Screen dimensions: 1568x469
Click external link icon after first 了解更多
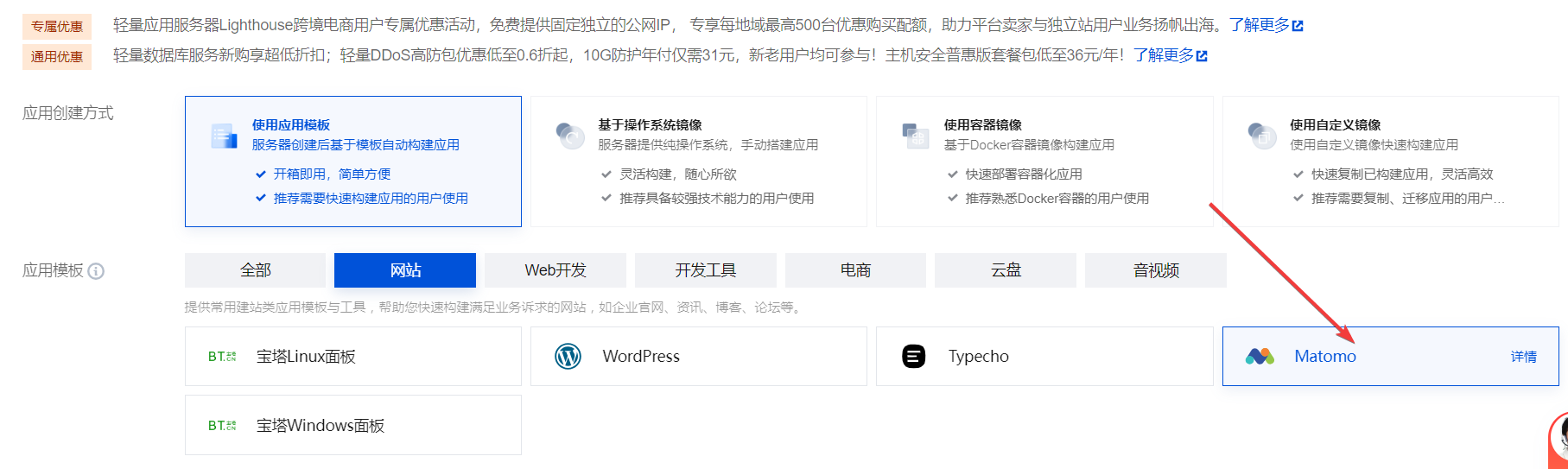pyautogui.click(x=1298, y=26)
